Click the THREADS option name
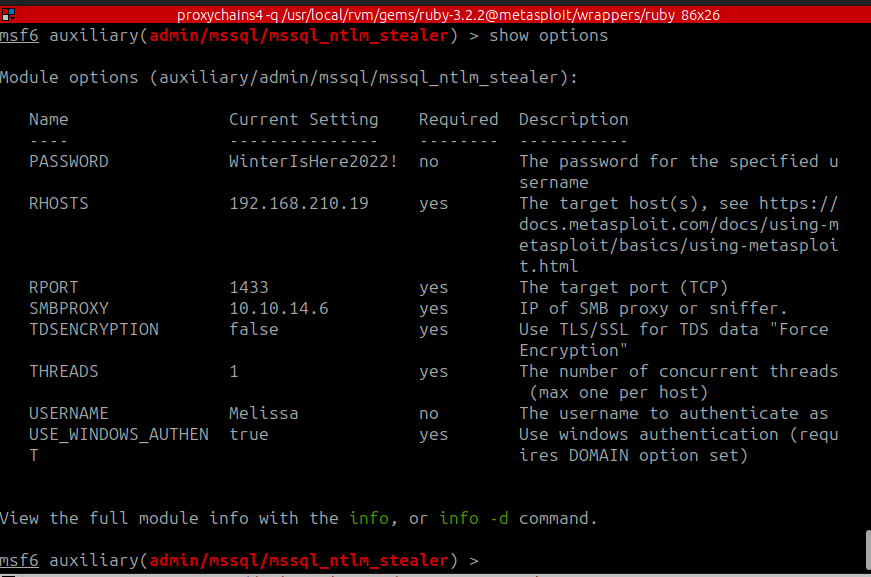 point(64,371)
